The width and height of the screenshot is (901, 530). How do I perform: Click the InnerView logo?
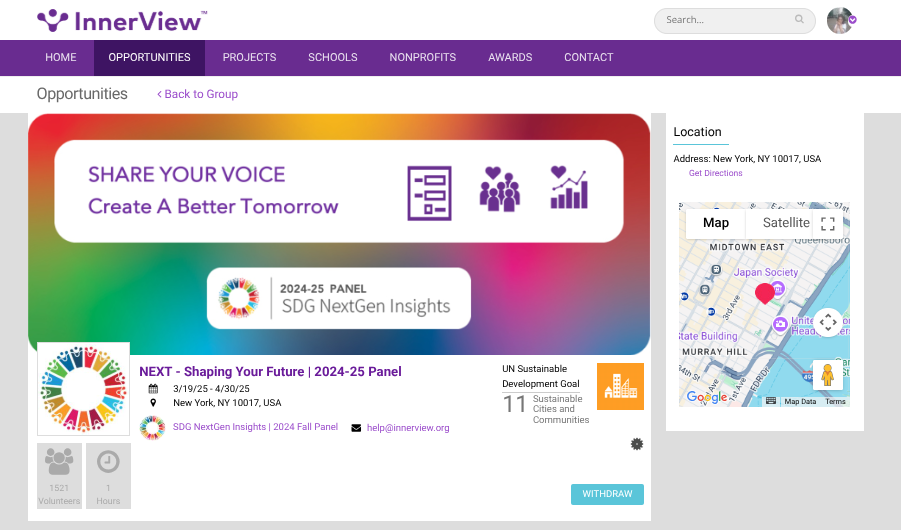(x=122, y=21)
